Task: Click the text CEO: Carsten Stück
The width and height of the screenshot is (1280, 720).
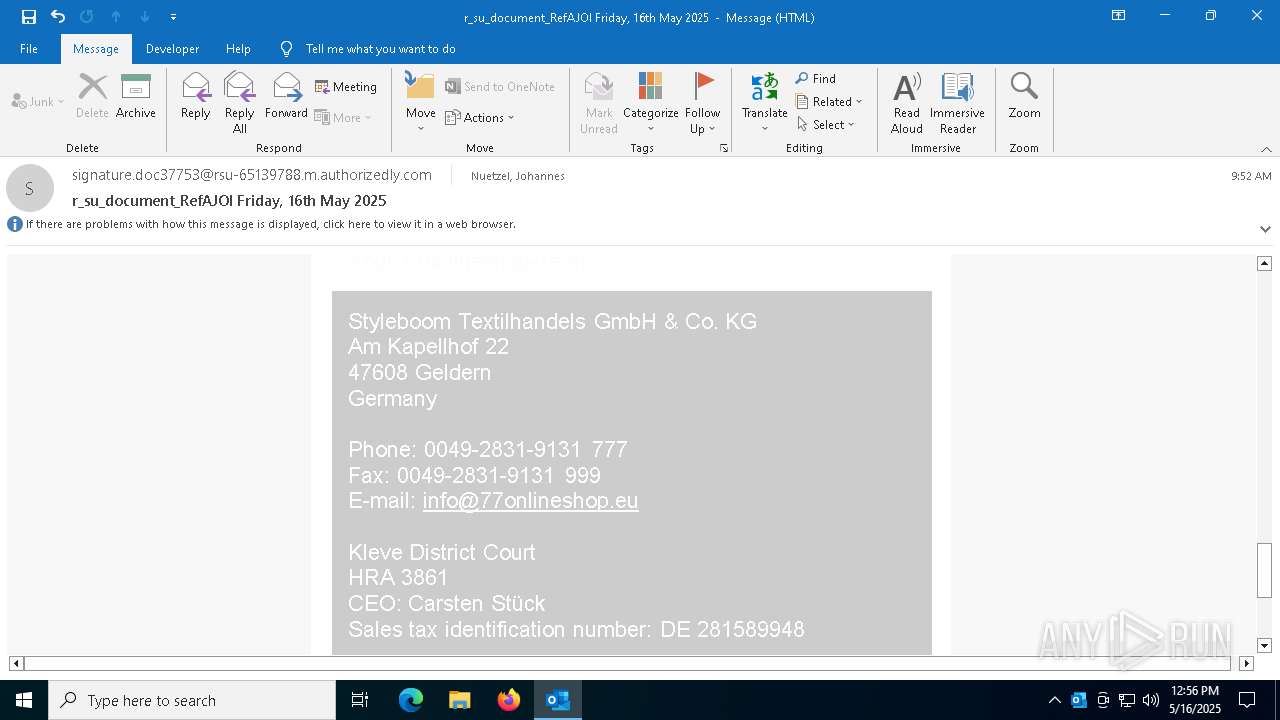Action: [x=447, y=603]
